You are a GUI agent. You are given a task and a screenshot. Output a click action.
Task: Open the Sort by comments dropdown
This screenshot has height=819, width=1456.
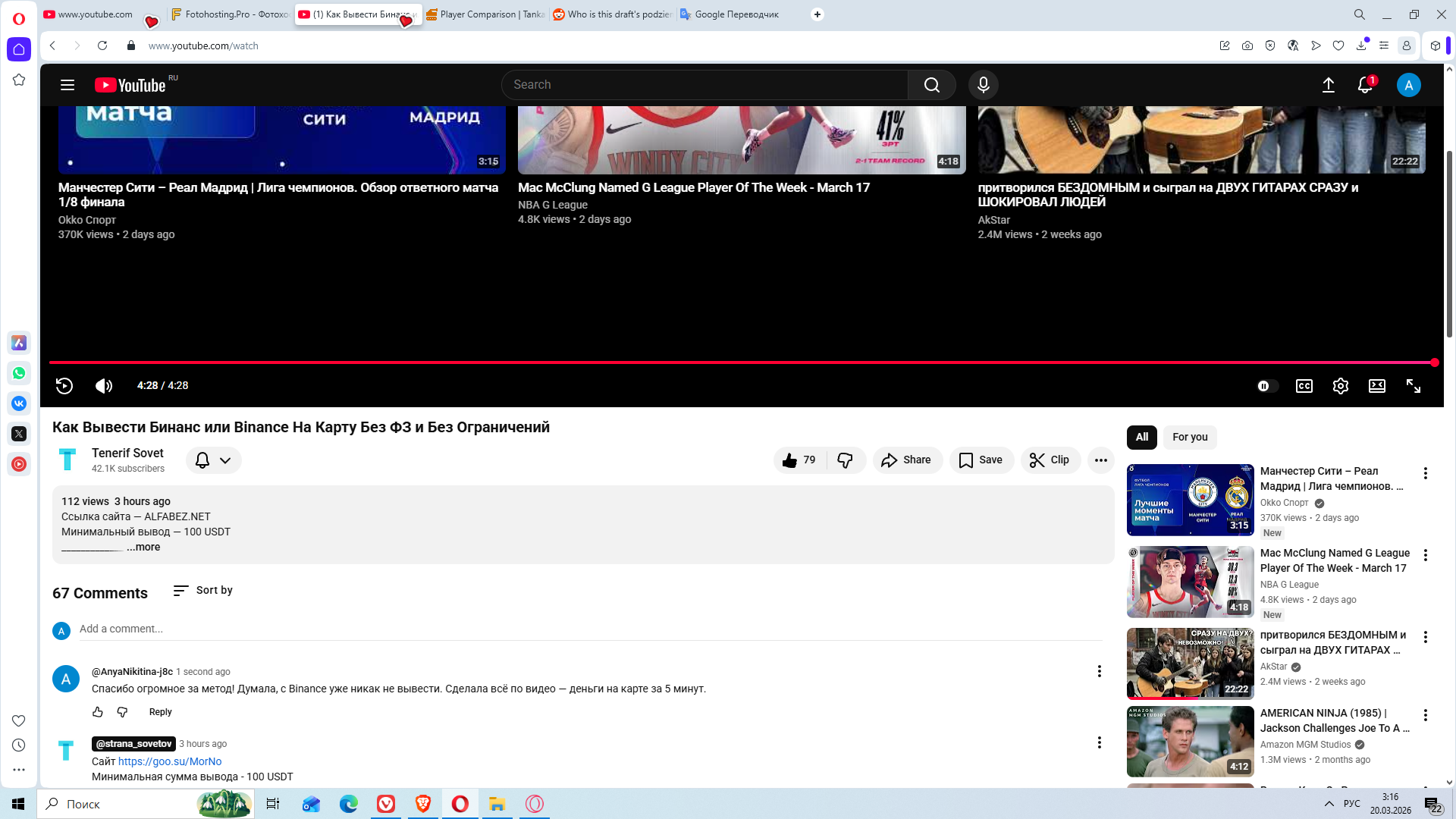202,590
